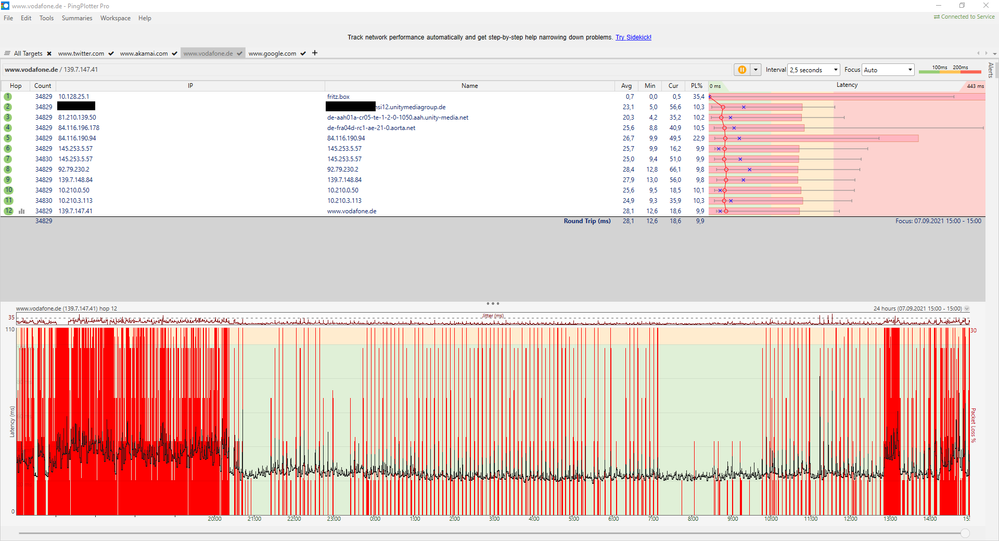Click the hop 2 green circle icon
This screenshot has width=999, height=541.
coord(8,107)
